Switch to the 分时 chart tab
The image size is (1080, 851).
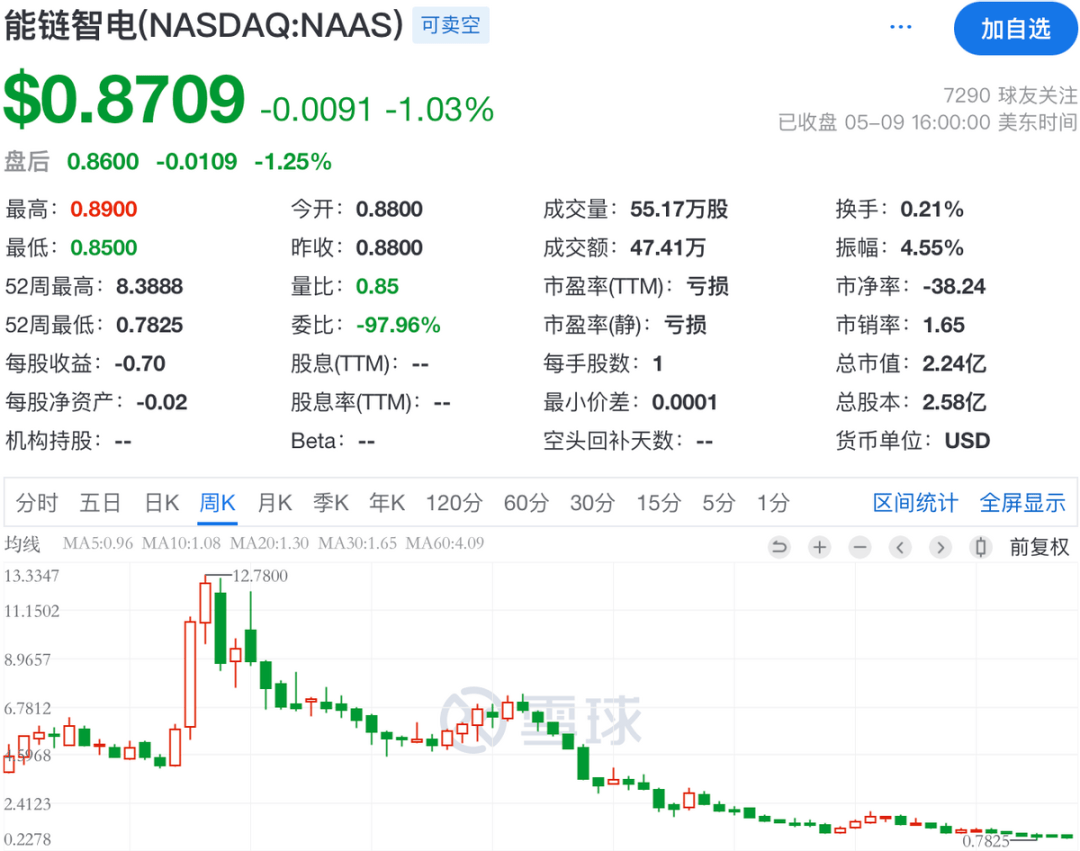(x=37, y=503)
